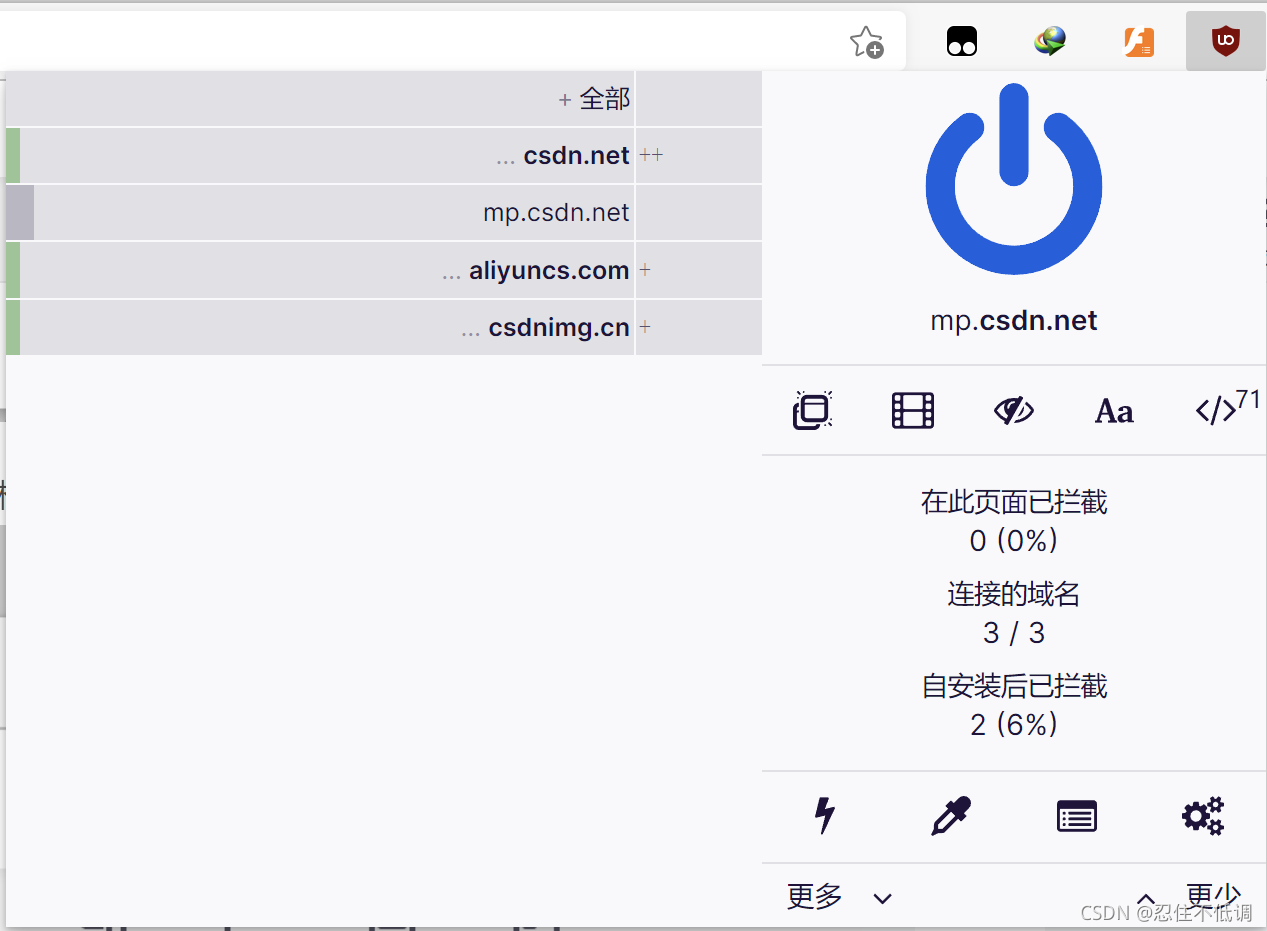
Task: Click the Tampermonkey extension icon
Action: pyautogui.click(x=962, y=41)
